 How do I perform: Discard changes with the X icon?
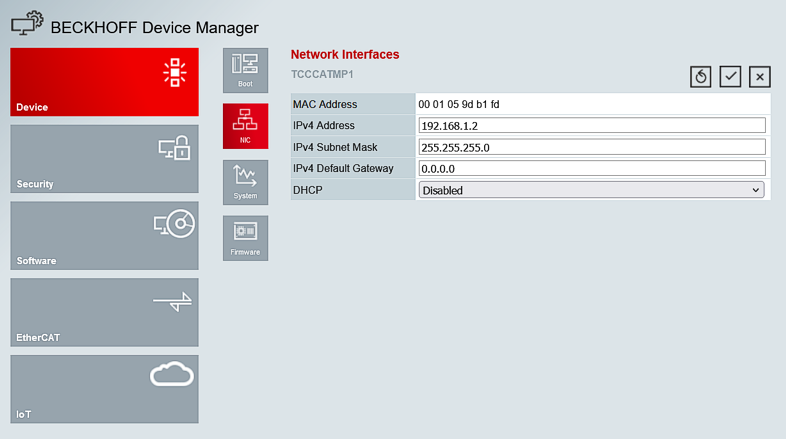[x=760, y=77]
